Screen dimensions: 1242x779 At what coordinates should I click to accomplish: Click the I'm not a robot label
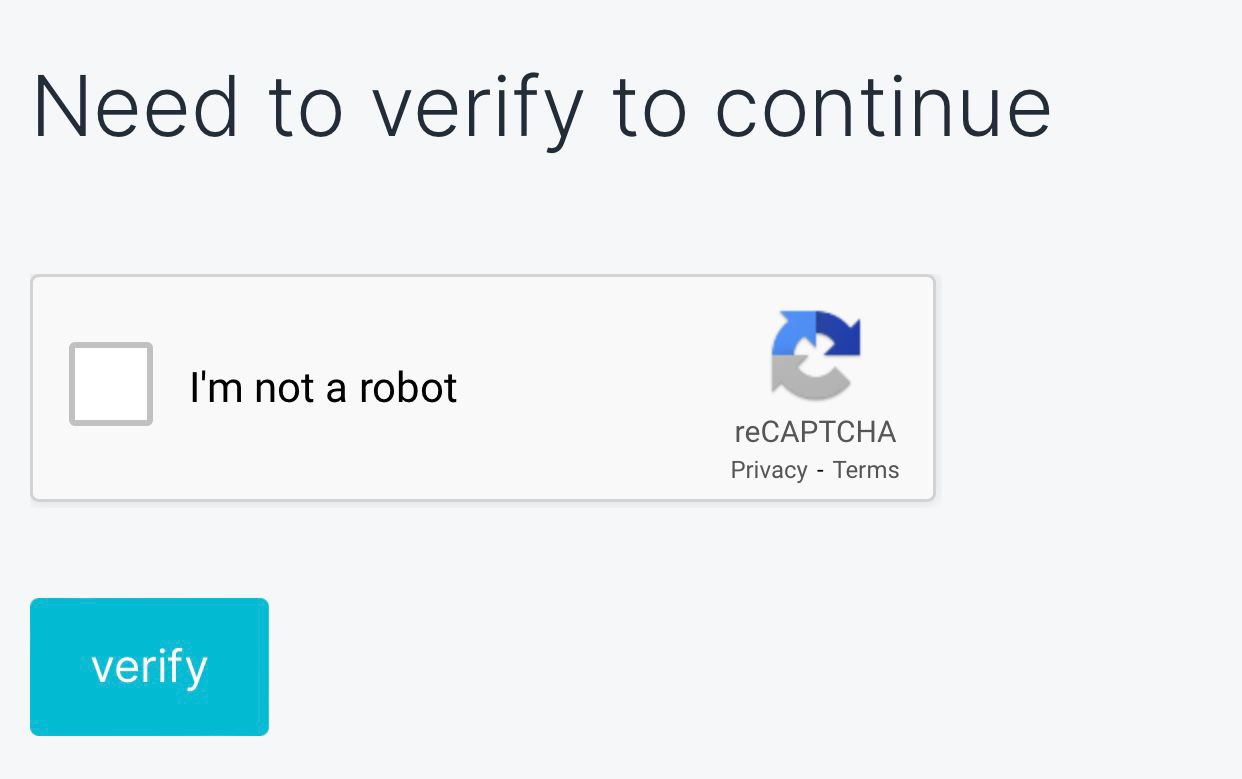click(323, 386)
